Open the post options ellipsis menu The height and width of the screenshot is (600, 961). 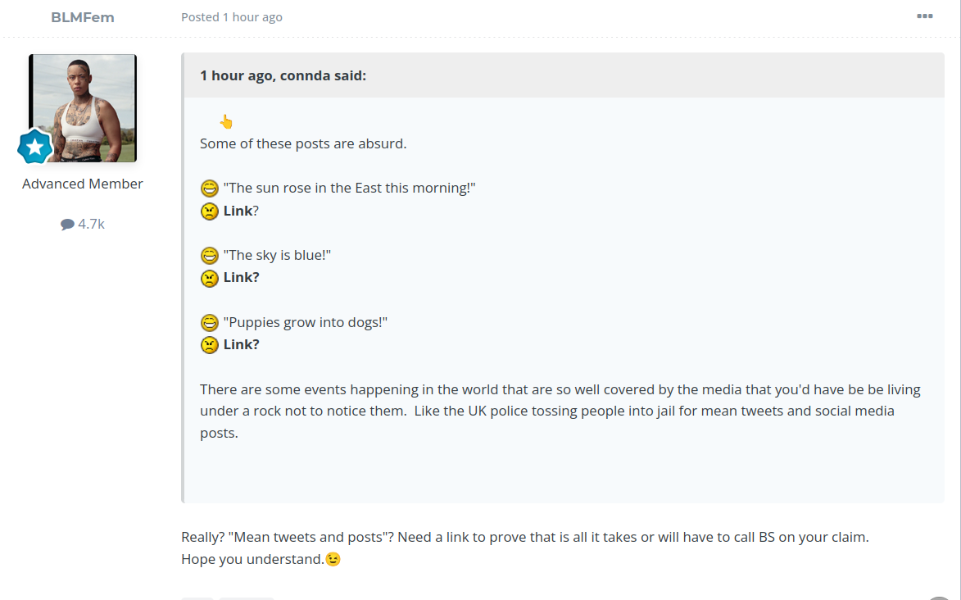pos(924,16)
